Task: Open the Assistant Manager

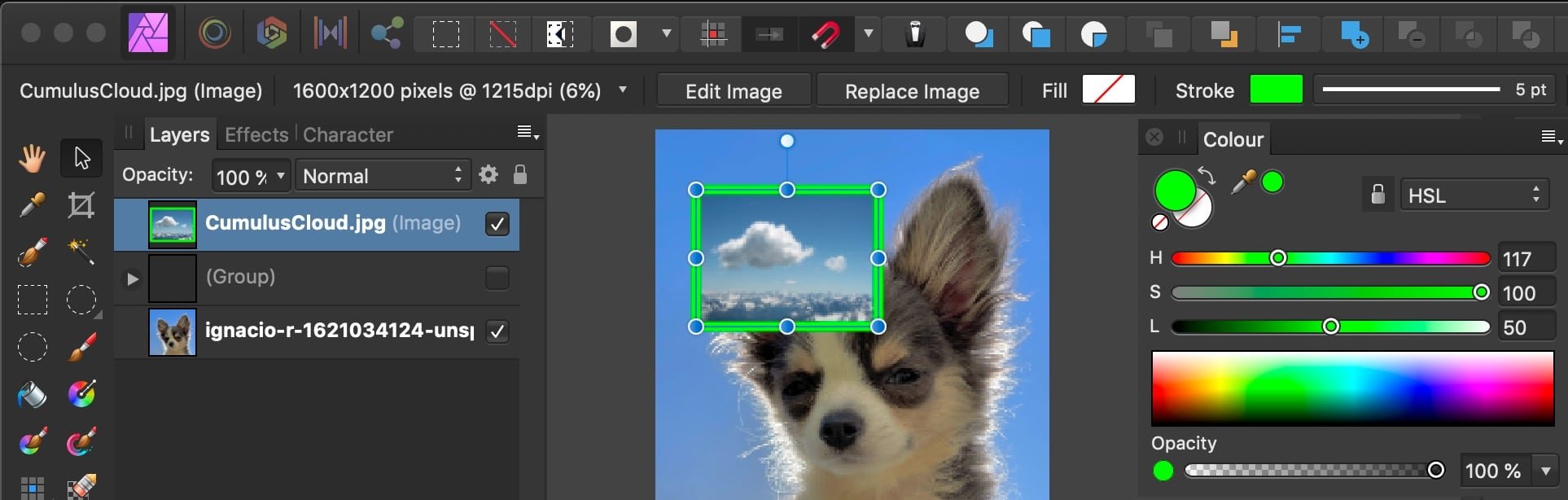Action: 916,34
